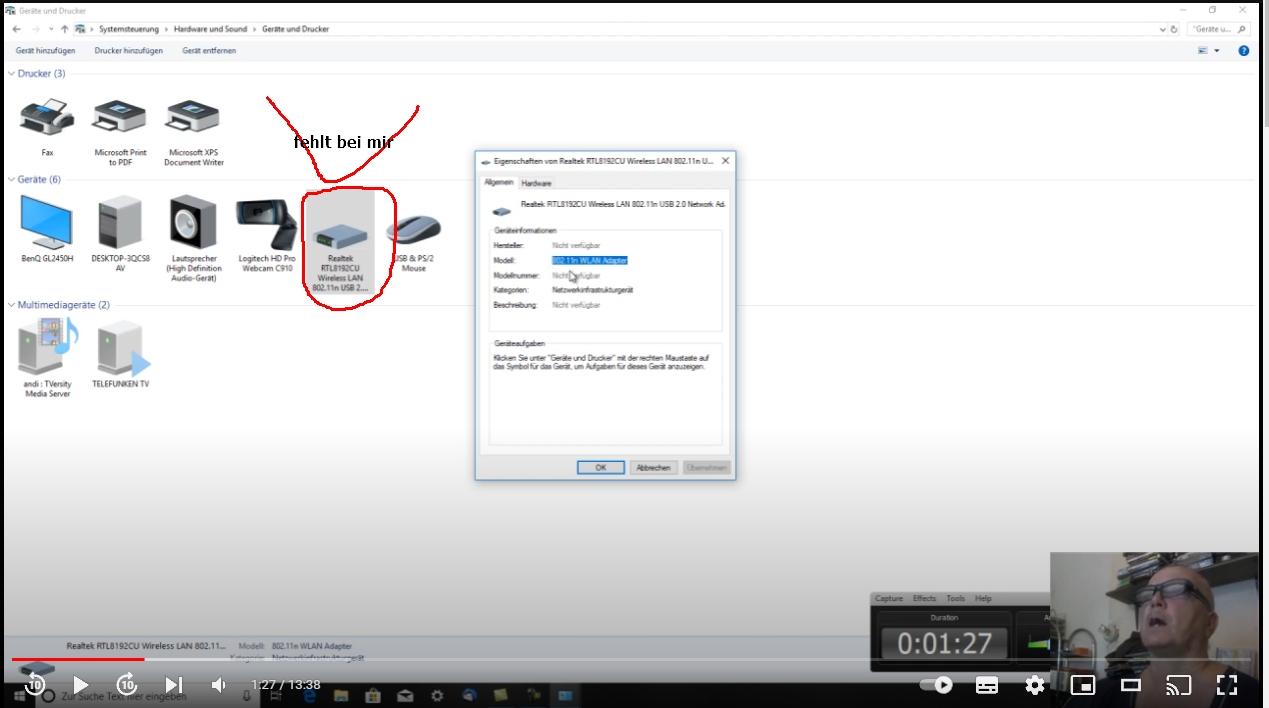Toggle subtitles captions button
Image resolution: width=1269 pixels, height=708 pixels.
[x=987, y=685]
